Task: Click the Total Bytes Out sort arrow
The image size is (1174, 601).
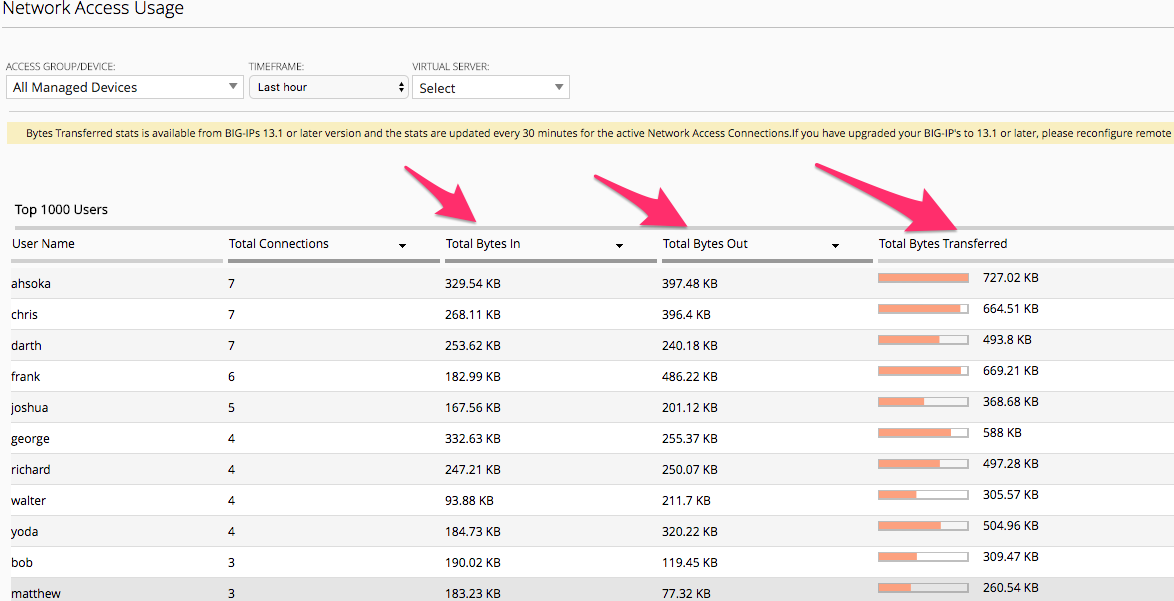Action: tap(836, 245)
